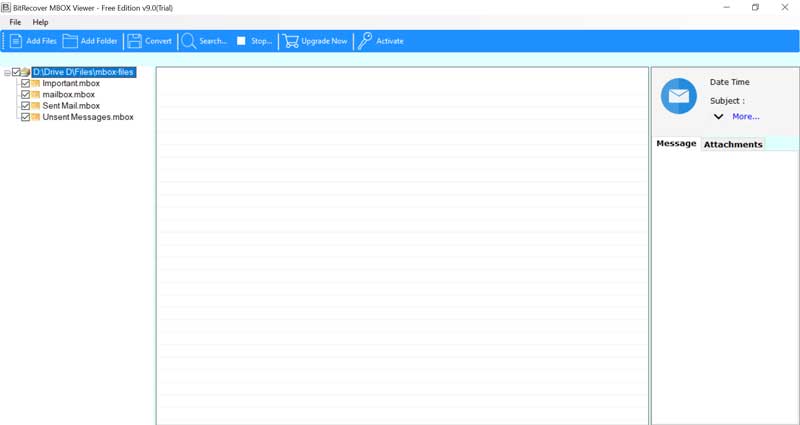This screenshot has height=425, width=800.
Task: Click the Add Files toolbar icon
Action: 16,41
